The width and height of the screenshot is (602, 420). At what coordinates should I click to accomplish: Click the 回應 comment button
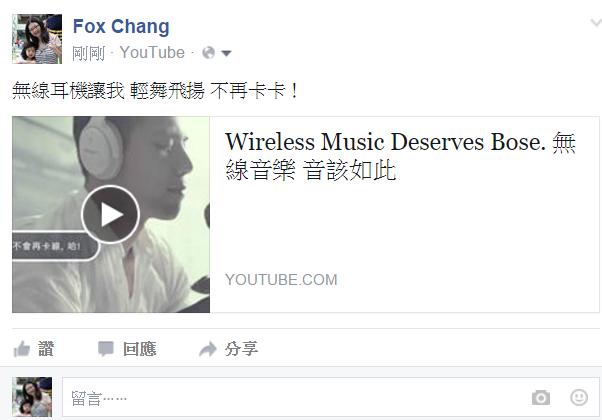click(139, 349)
